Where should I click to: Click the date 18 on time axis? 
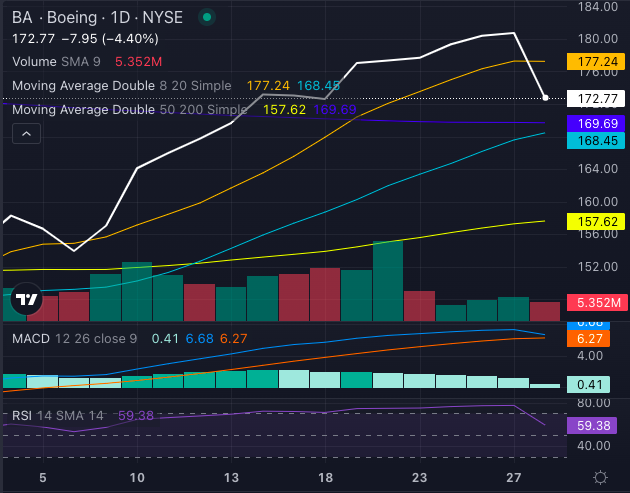pos(325,477)
